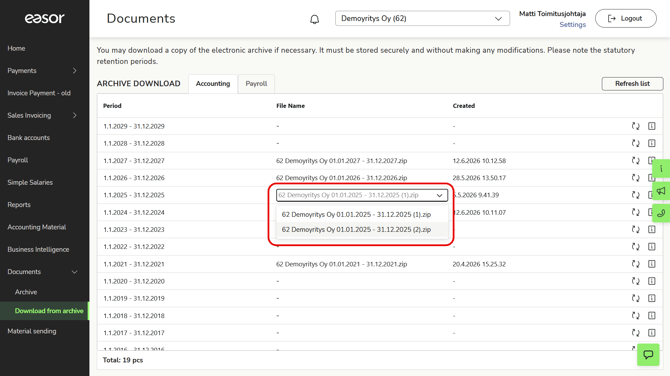
Task: Regenerate archive for 1.1.2024 - 31.12.2024
Action: click(x=635, y=212)
